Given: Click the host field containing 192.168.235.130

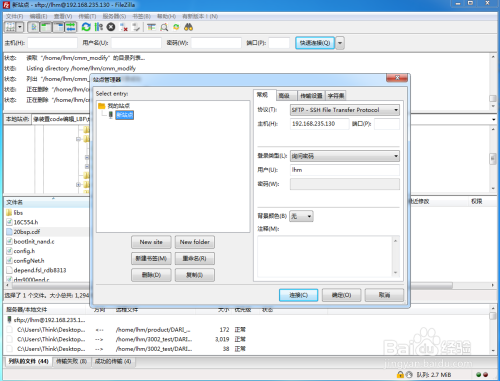Looking at the screenshot, I should [x=319, y=124].
